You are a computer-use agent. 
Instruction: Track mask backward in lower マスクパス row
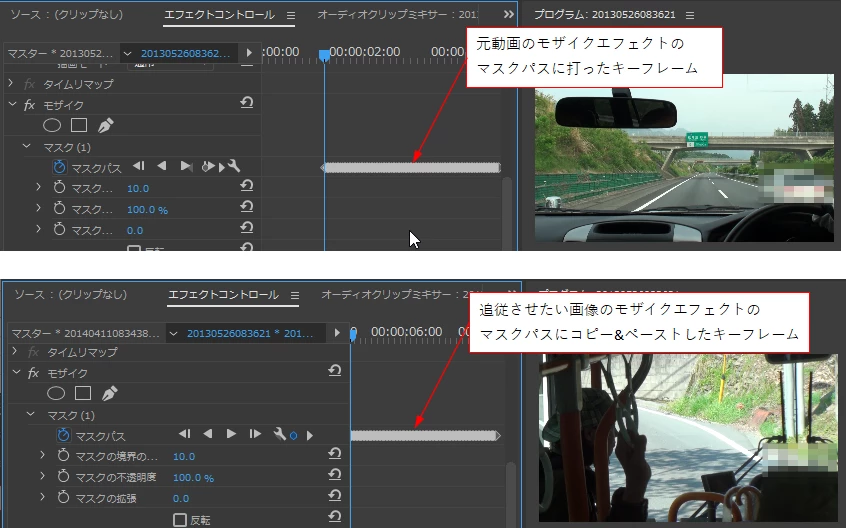pyautogui.click(x=208, y=434)
